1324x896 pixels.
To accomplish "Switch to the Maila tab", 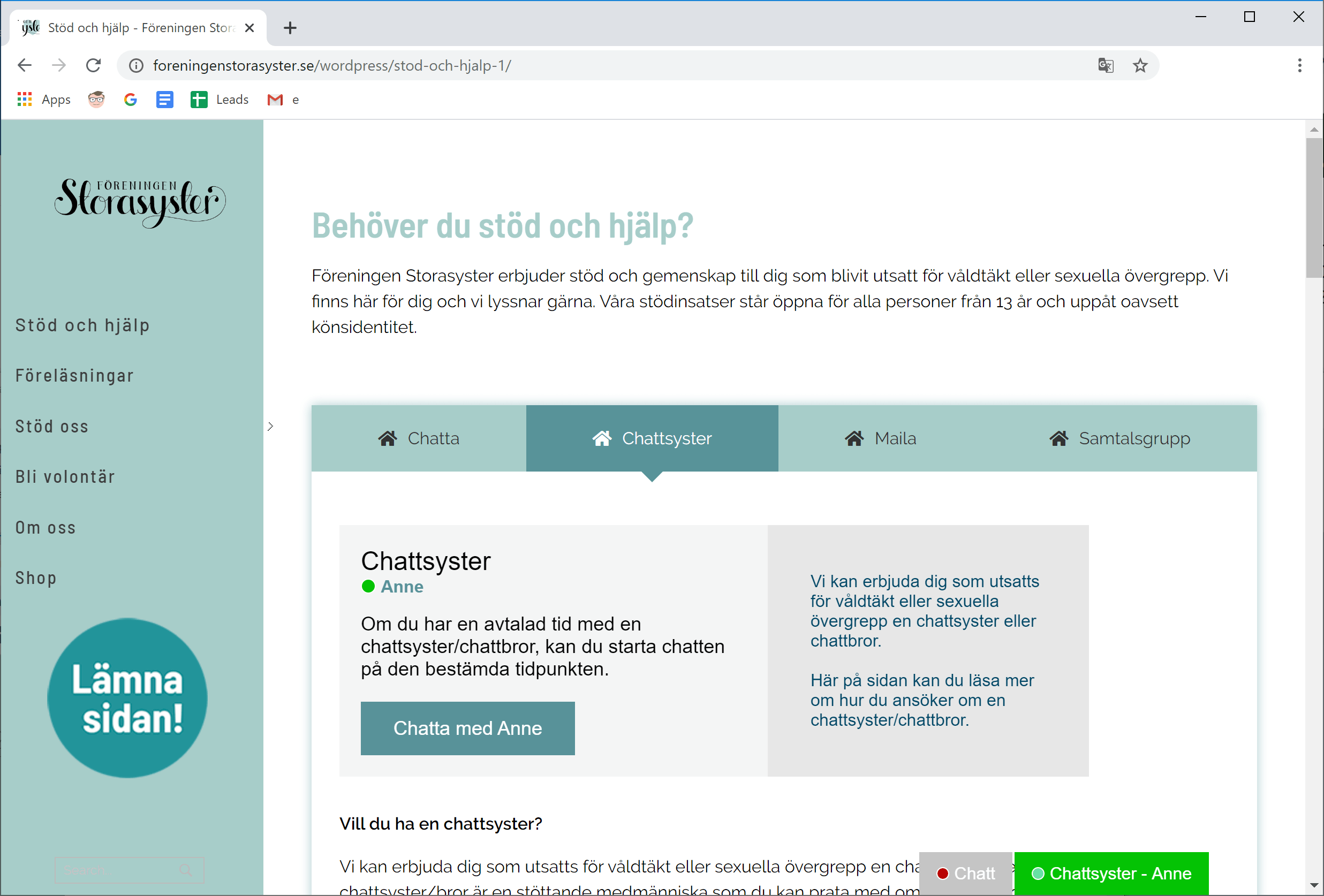I will click(880, 438).
